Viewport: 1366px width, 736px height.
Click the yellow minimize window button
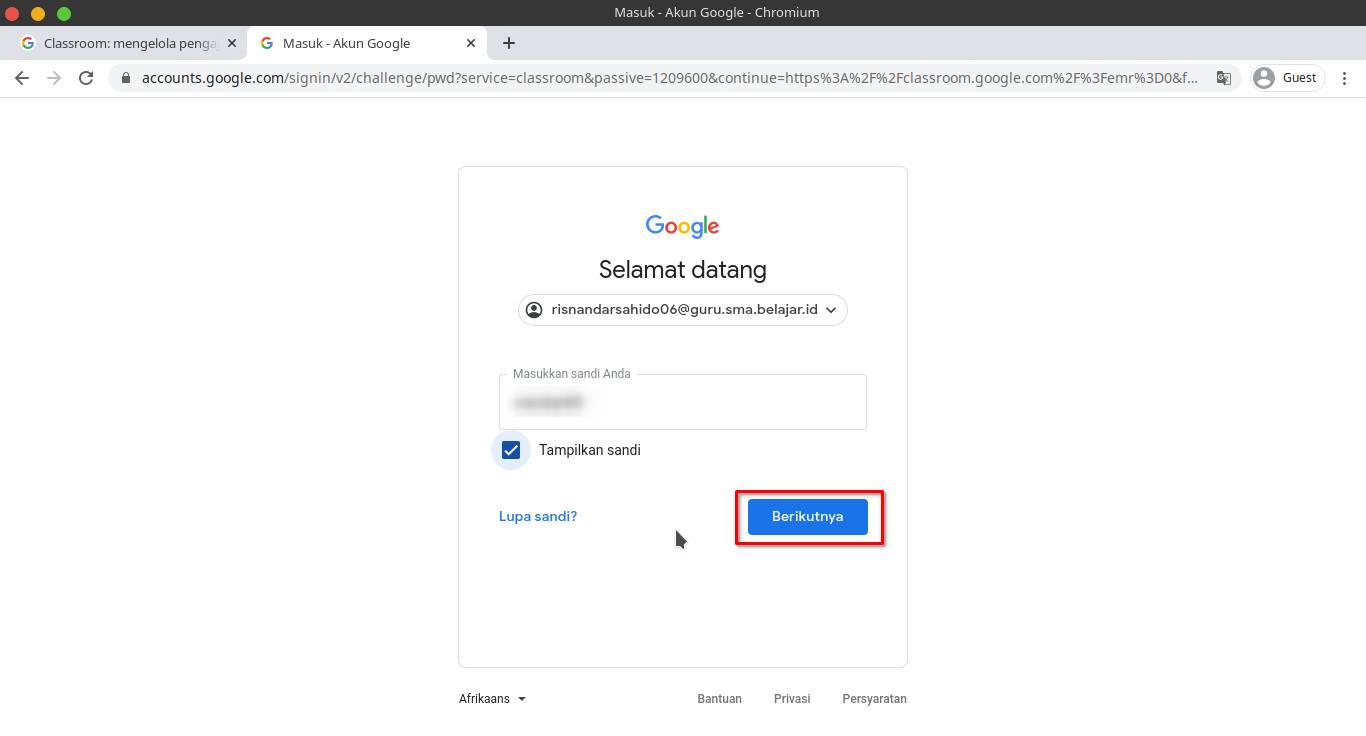[x=38, y=13]
